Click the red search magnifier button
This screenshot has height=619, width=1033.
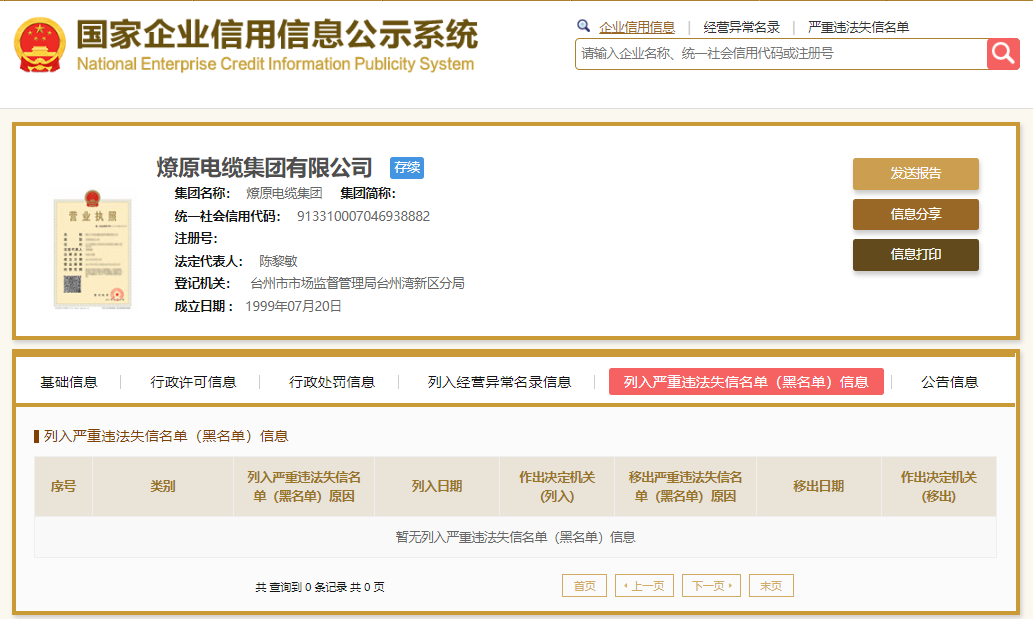click(1003, 53)
